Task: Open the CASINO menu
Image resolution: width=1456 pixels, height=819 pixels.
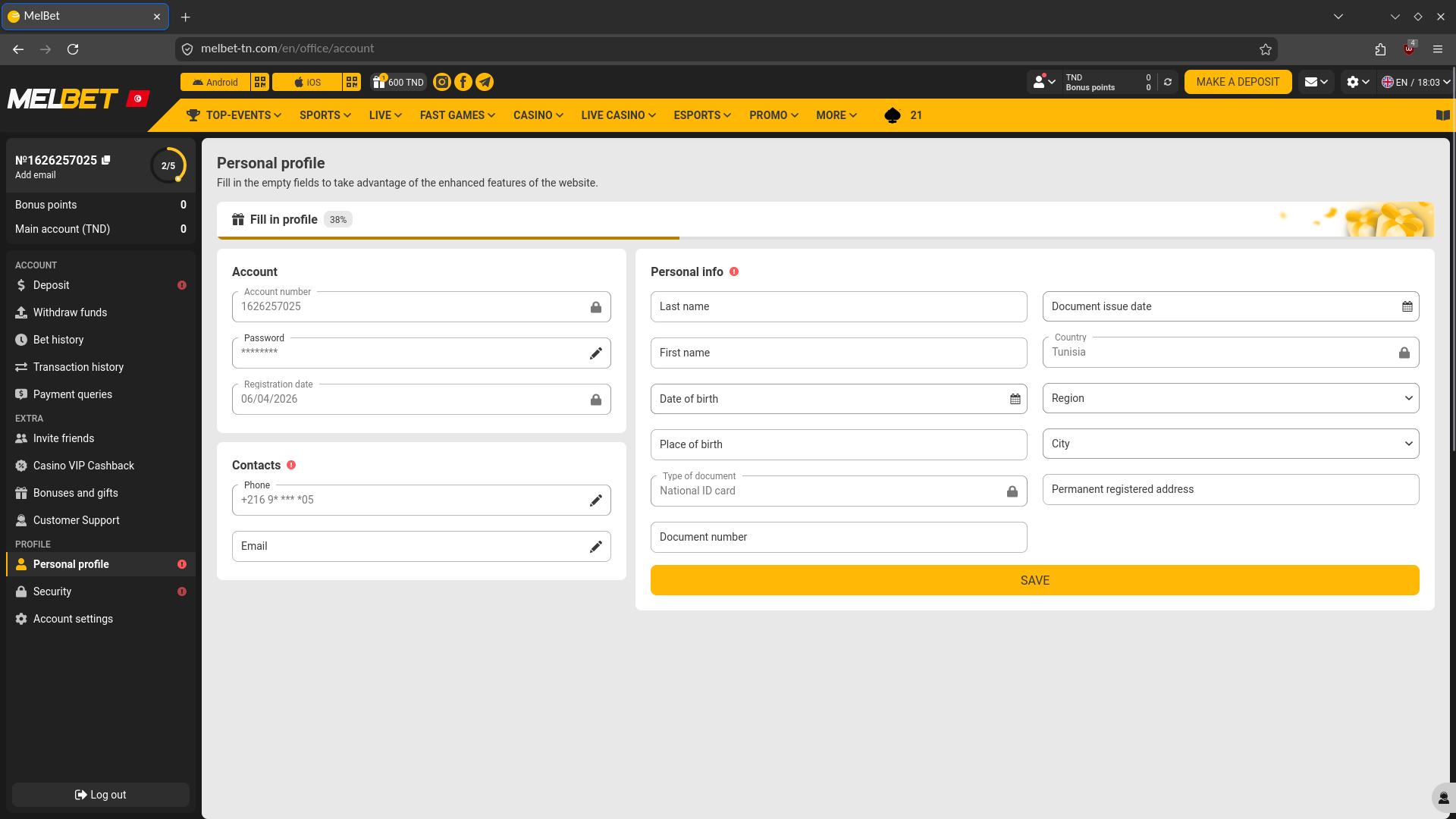Action: [538, 115]
